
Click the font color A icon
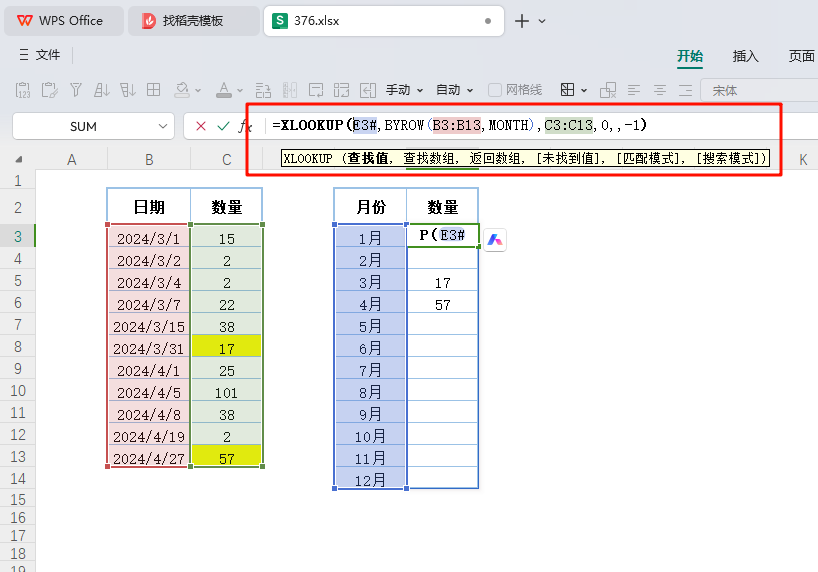pos(224,90)
